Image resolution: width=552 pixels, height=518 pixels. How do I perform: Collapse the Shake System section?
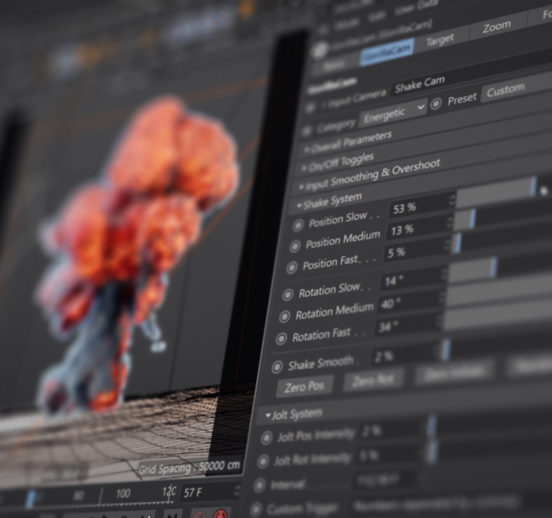329,201
